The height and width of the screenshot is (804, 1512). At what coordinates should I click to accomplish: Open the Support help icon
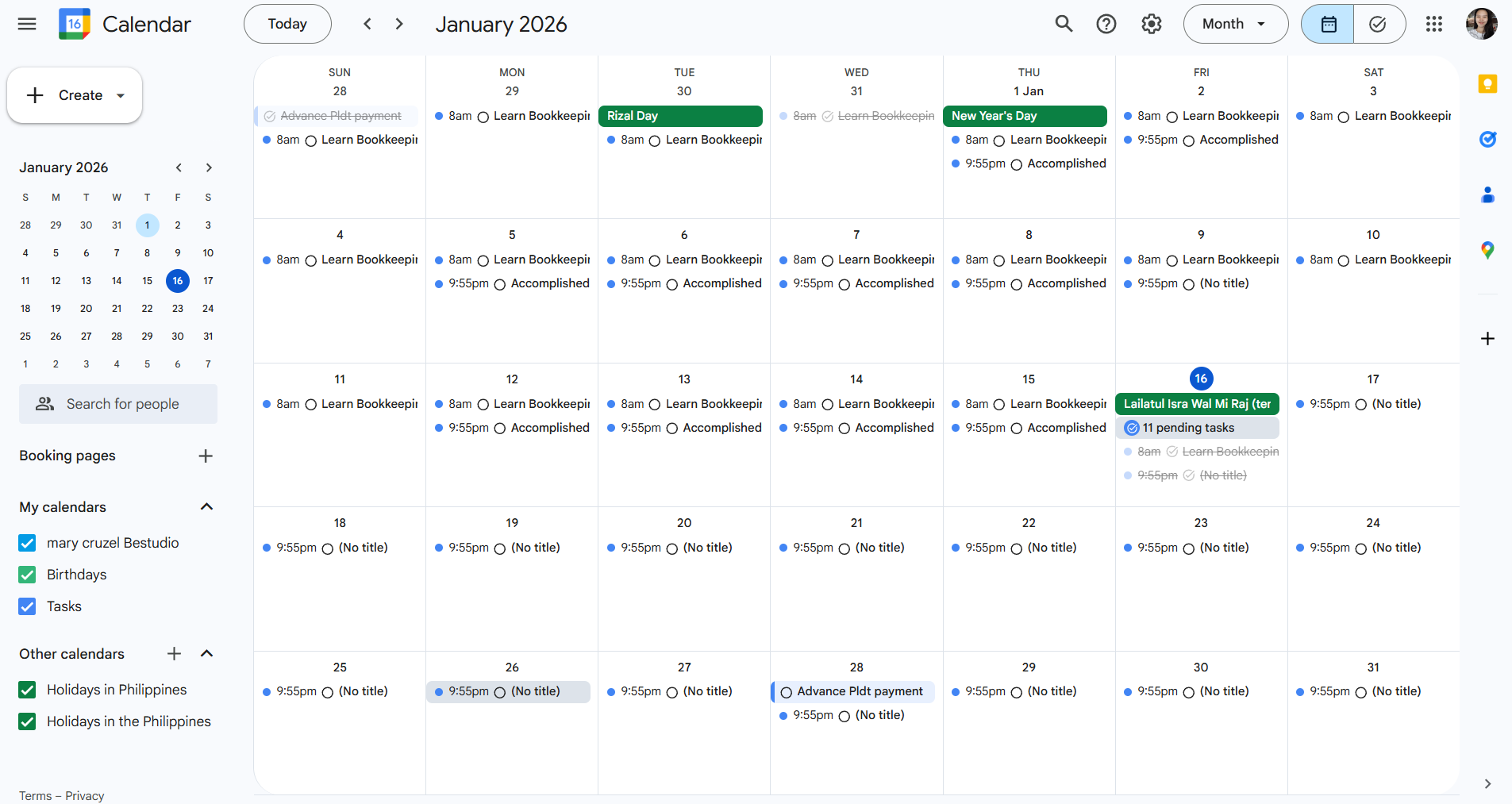coord(1106,24)
